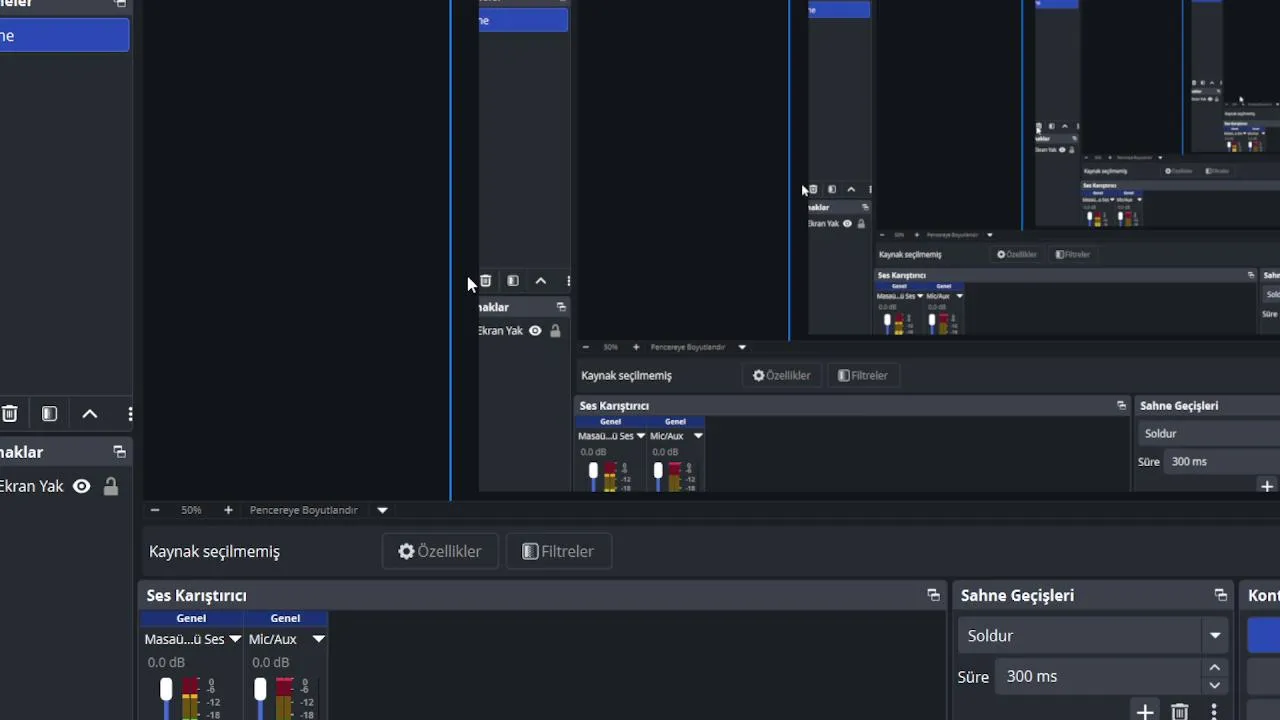Toggle Ekran Yak lock in largest nested preview

[x=555, y=331]
